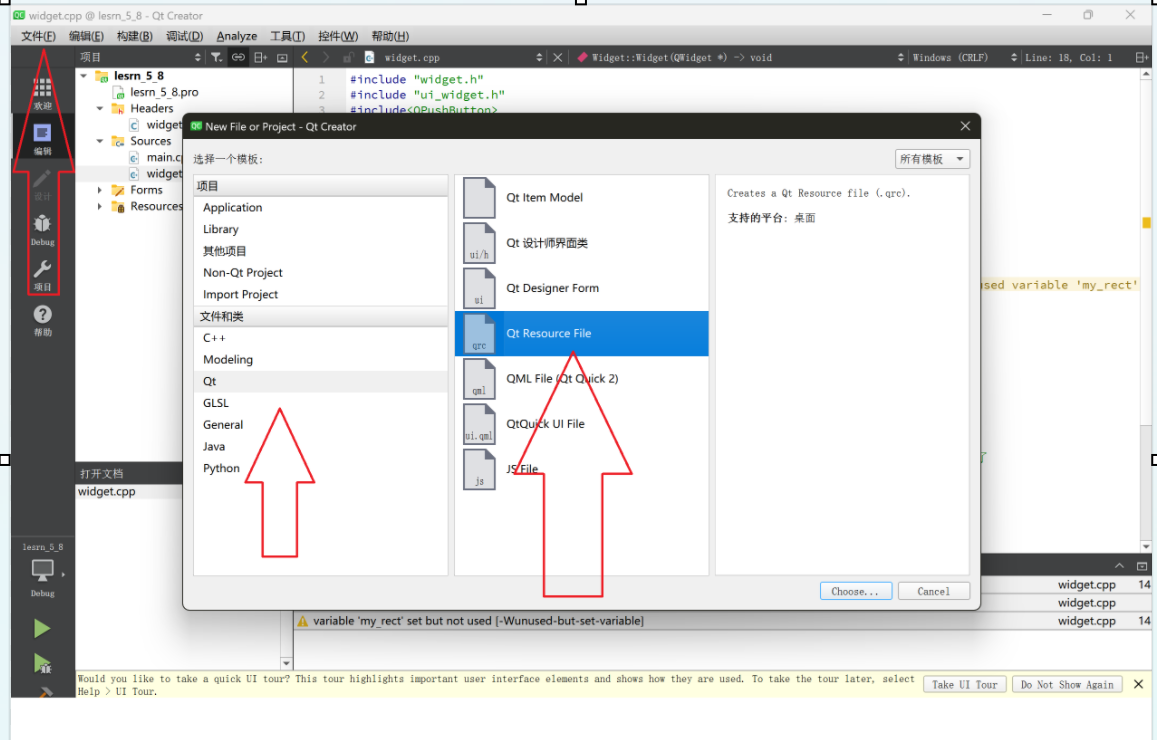Open the 控件(W) menu
Screen dimensions: 1157x740
(x=338, y=36)
